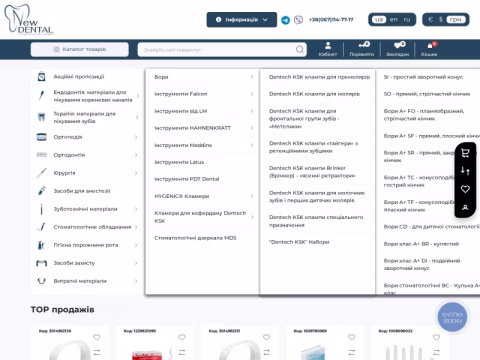480x360 pixels.
Task: Add fifth TOP product to favorites
Action: tap(436, 337)
